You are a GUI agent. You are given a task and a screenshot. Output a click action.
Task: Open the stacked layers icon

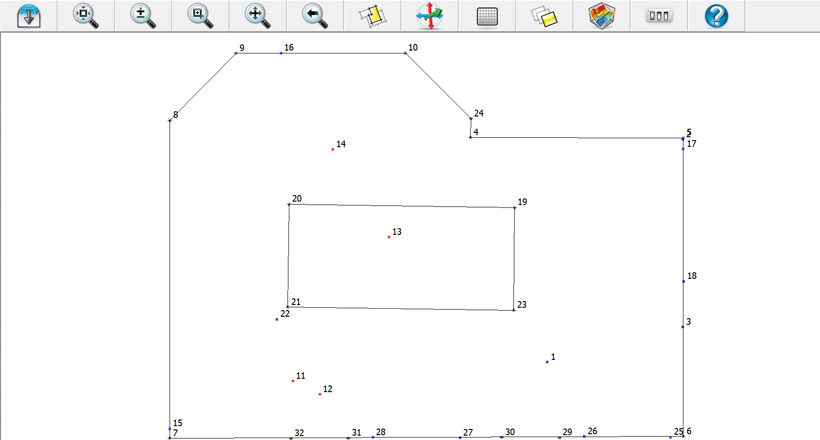543,15
